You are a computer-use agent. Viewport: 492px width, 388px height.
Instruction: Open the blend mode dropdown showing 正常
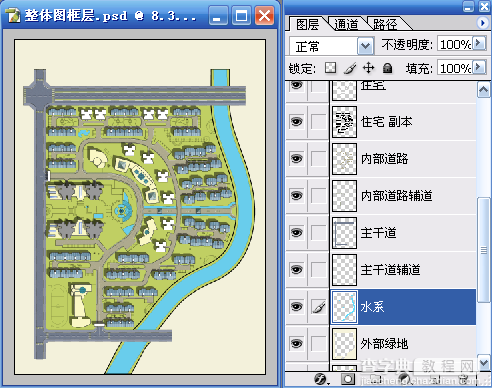[x=365, y=46]
